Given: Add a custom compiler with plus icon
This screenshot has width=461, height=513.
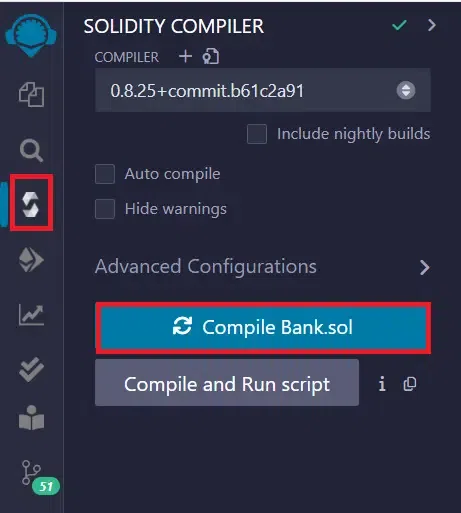Looking at the screenshot, I should [x=185, y=56].
